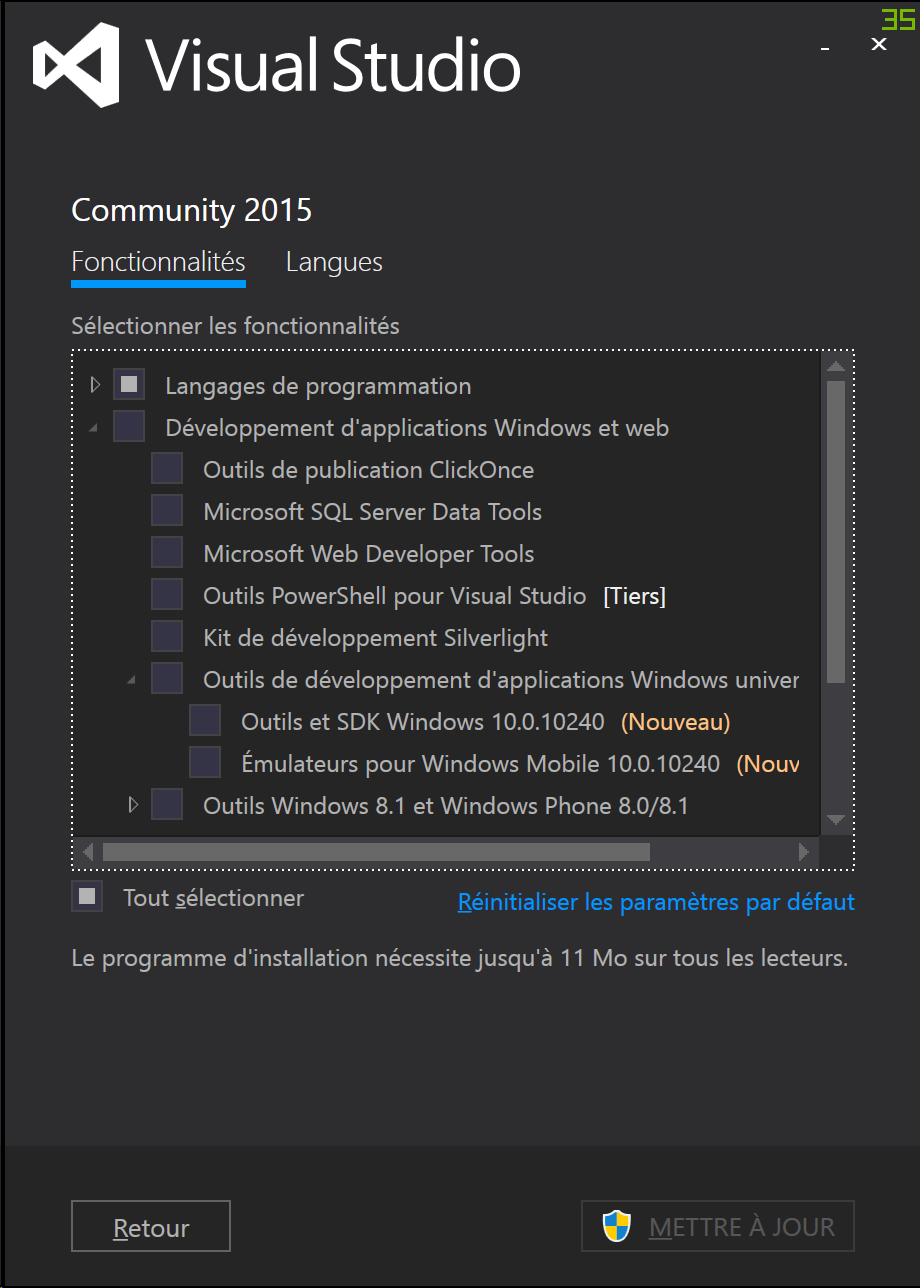Enable Microsoft SQL Server Data Tools checkbox
Screen dimensions: 920x1288
(167, 511)
